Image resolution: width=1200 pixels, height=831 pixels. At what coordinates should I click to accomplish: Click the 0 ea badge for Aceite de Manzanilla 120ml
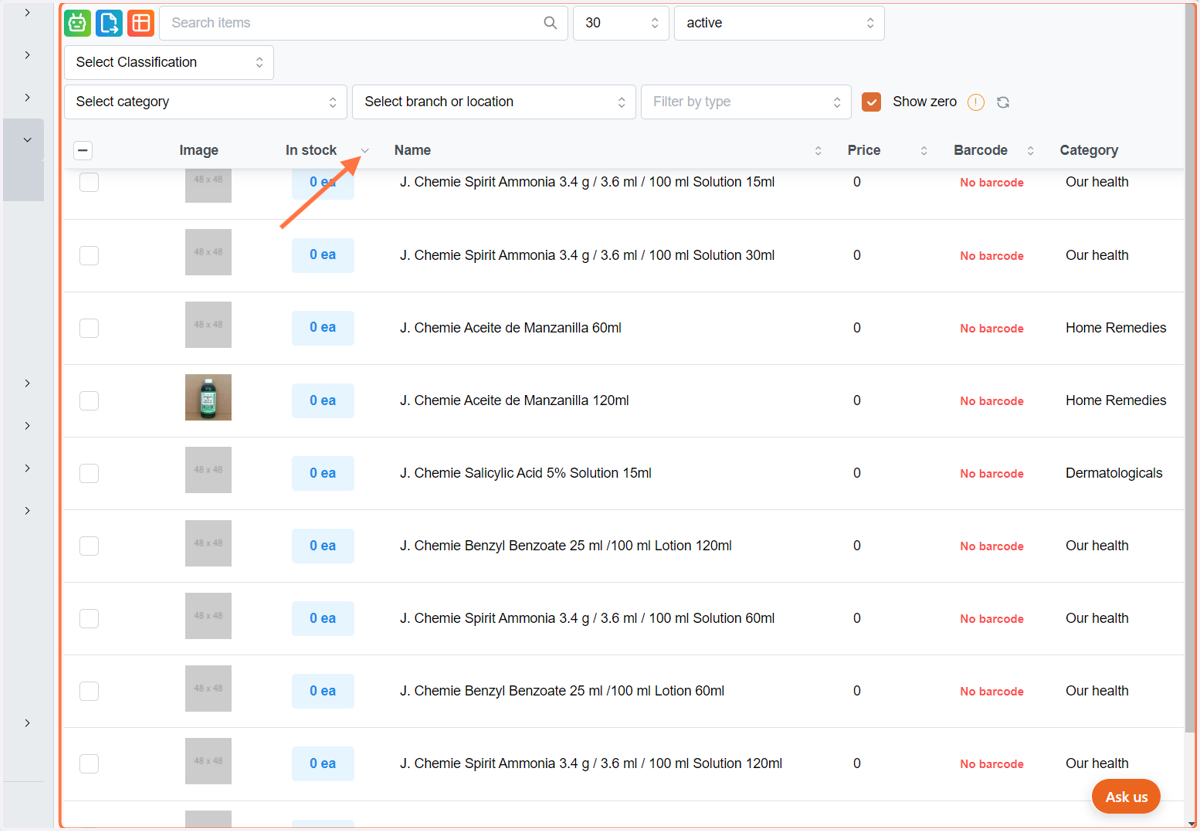[323, 400]
